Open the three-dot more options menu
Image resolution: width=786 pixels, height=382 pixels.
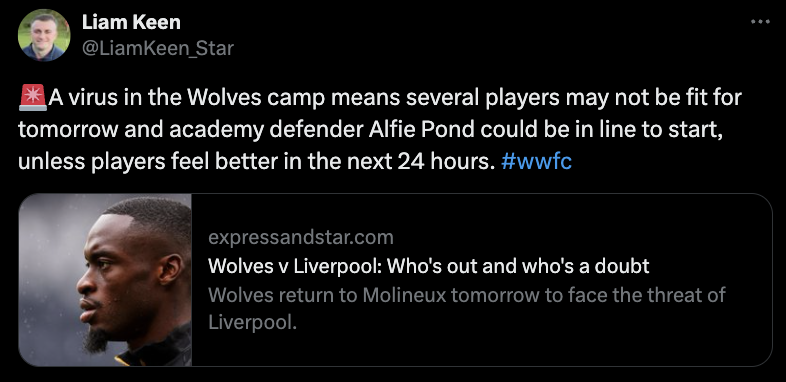tap(760, 22)
